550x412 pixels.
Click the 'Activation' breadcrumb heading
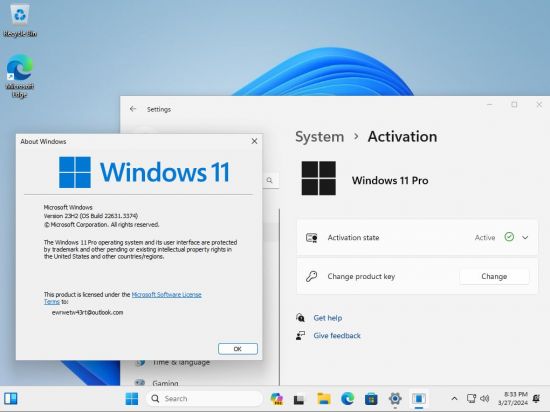402,137
